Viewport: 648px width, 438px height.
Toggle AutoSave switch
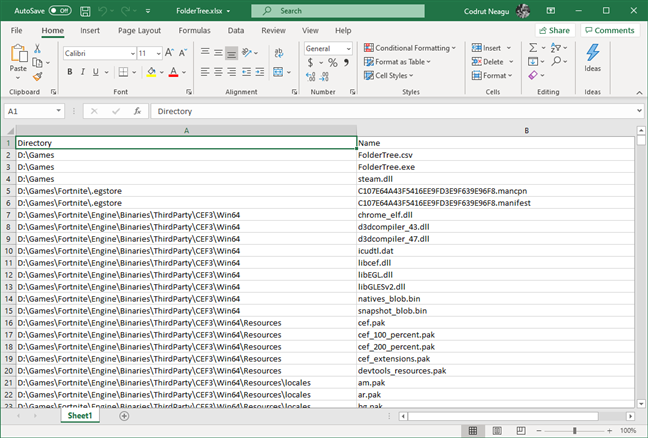(60, 11)
